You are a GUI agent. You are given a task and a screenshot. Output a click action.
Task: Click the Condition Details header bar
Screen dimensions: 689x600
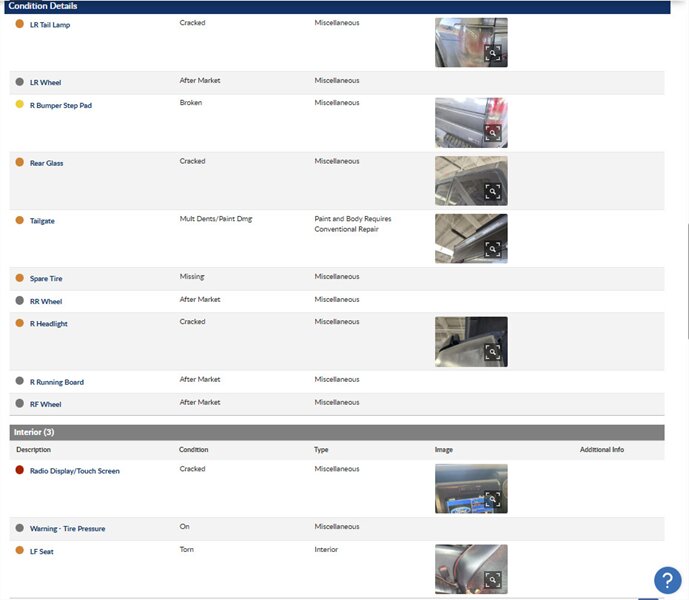point(337,6)
